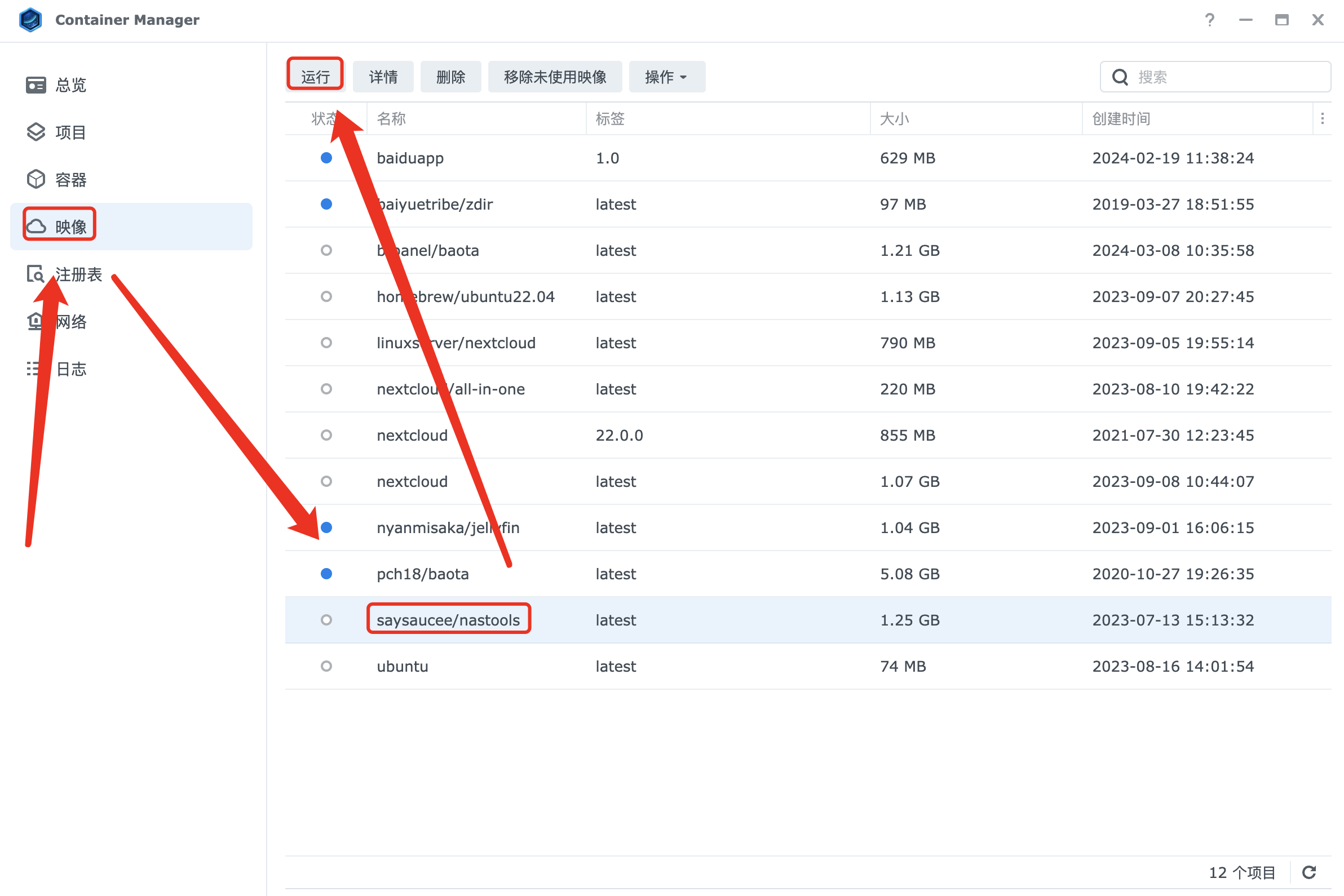Click the magnifier icon in search box
1344x896 pixels.
tap(1121, 77)
